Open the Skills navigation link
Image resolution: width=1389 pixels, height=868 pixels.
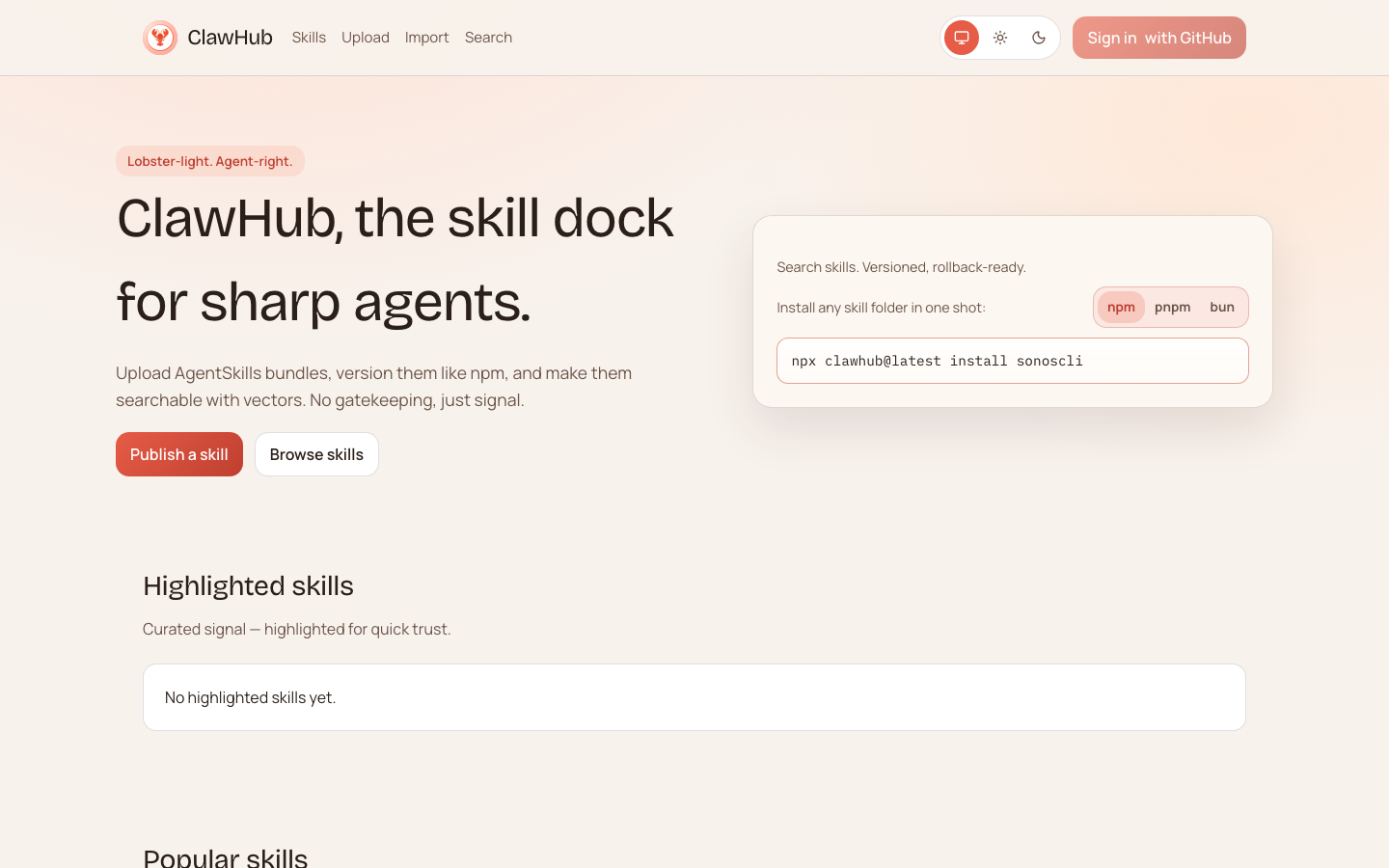[309, 38]
